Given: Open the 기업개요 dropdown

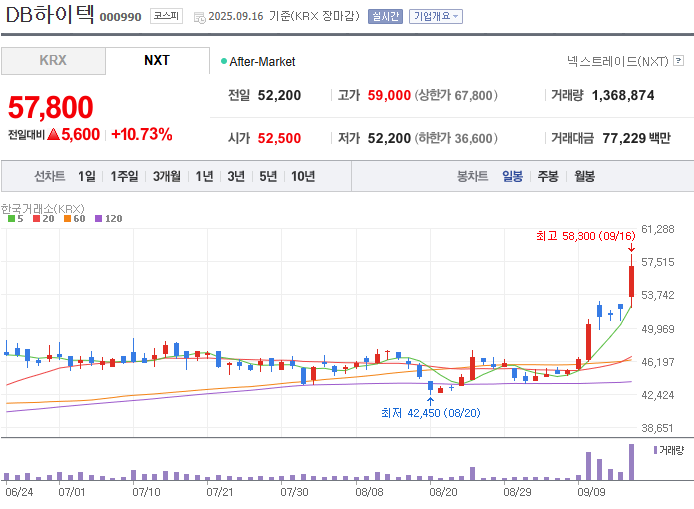Looking at the screenshot, I should [x=436, y=16].
